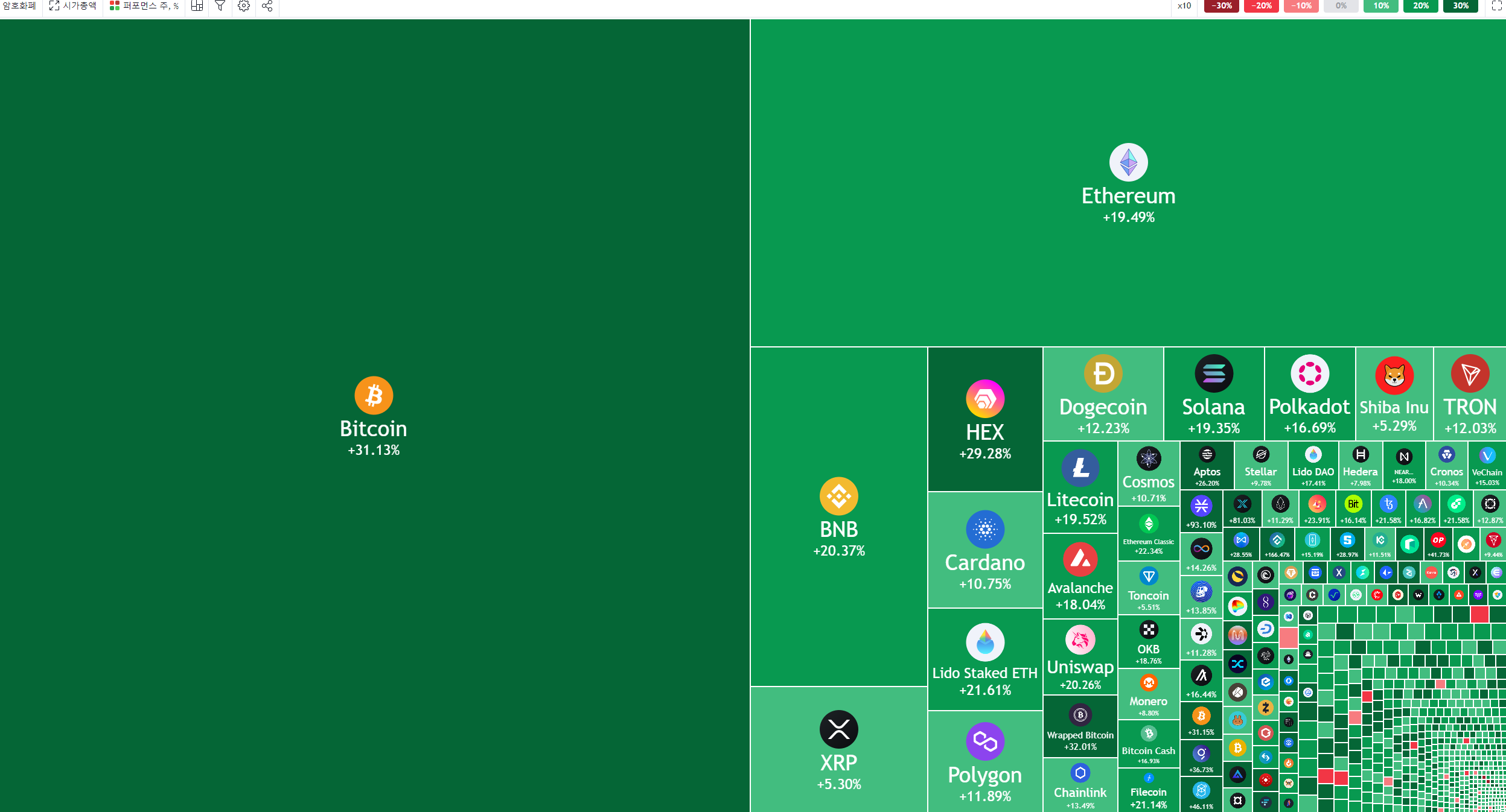The height and width of the screenshot is (812, 1506).
Task: Open the x10 multiplier dropdown
Action: click(1184, 6)
